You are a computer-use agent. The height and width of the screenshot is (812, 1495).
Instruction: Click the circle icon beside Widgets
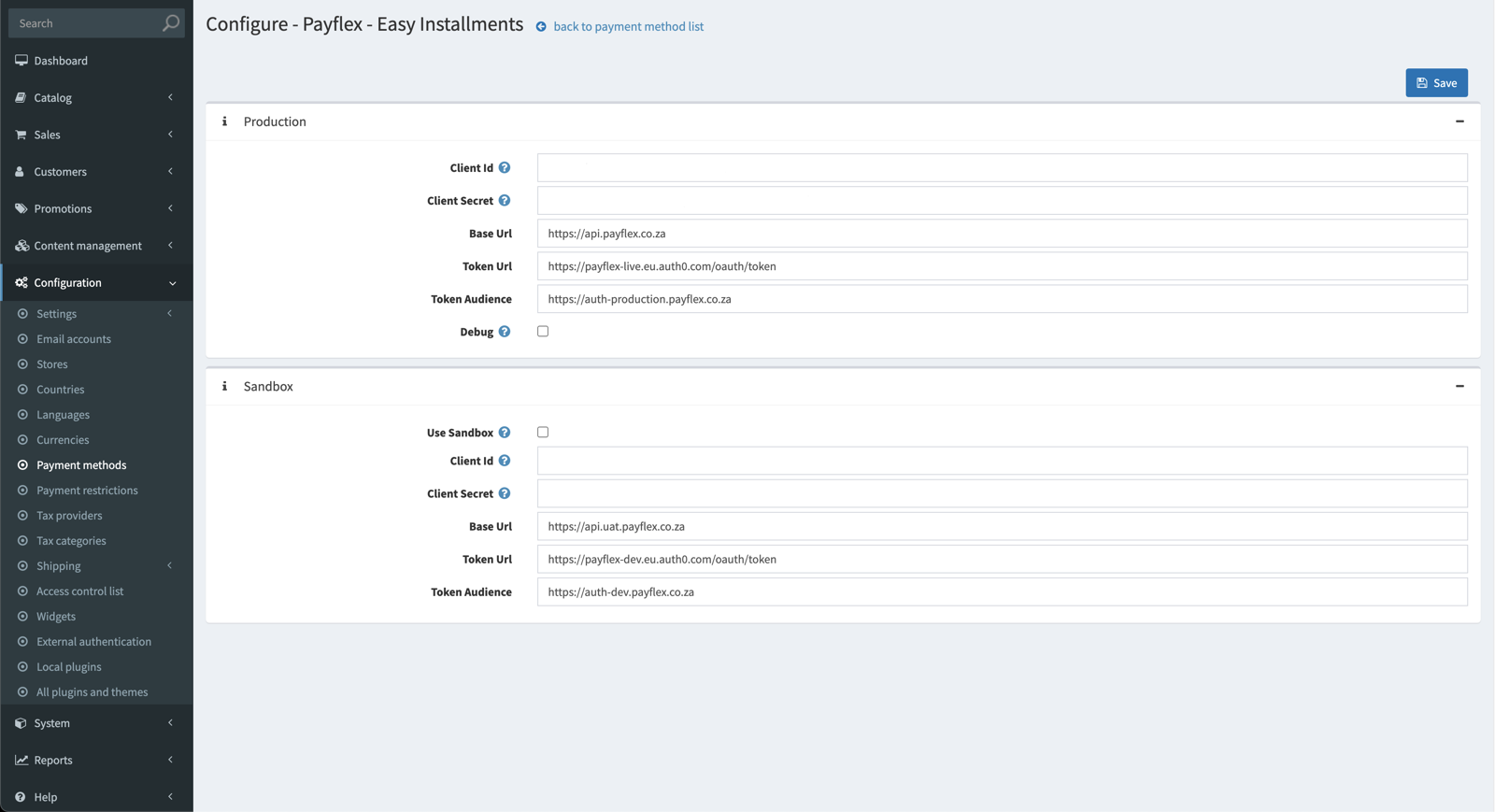click(x=22, y=617)
